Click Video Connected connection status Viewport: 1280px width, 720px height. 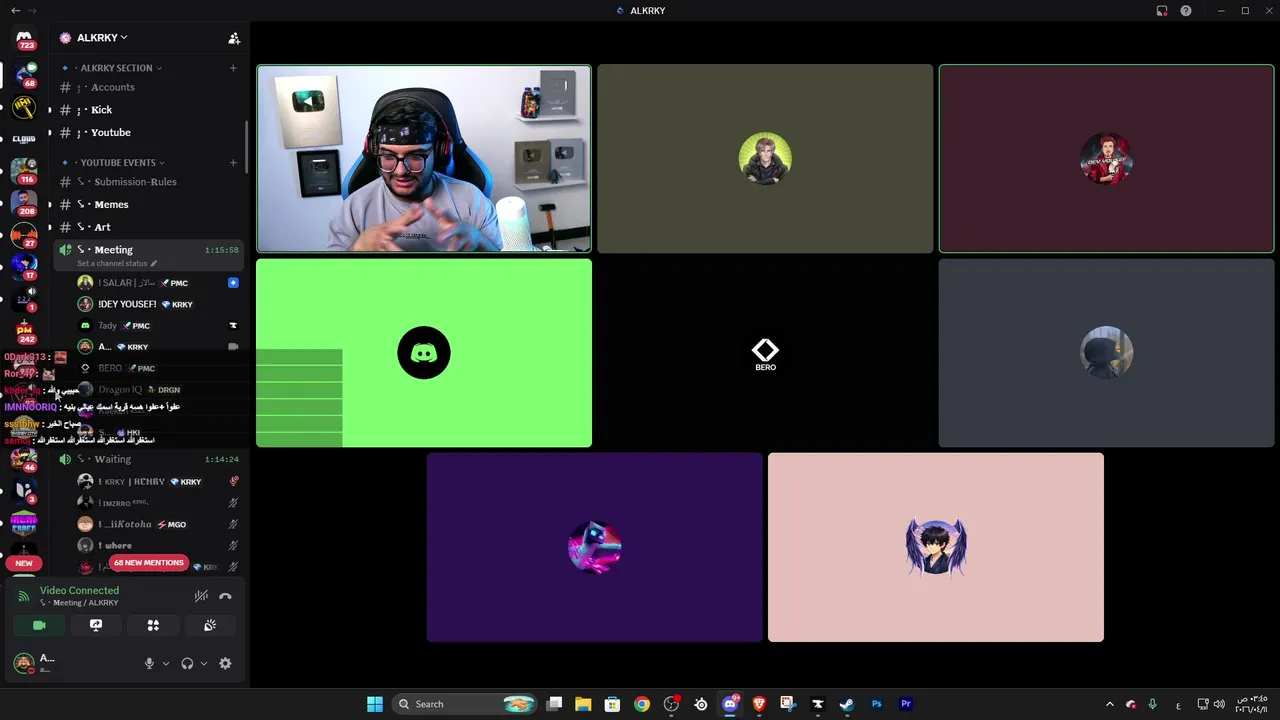coord(79,590)
